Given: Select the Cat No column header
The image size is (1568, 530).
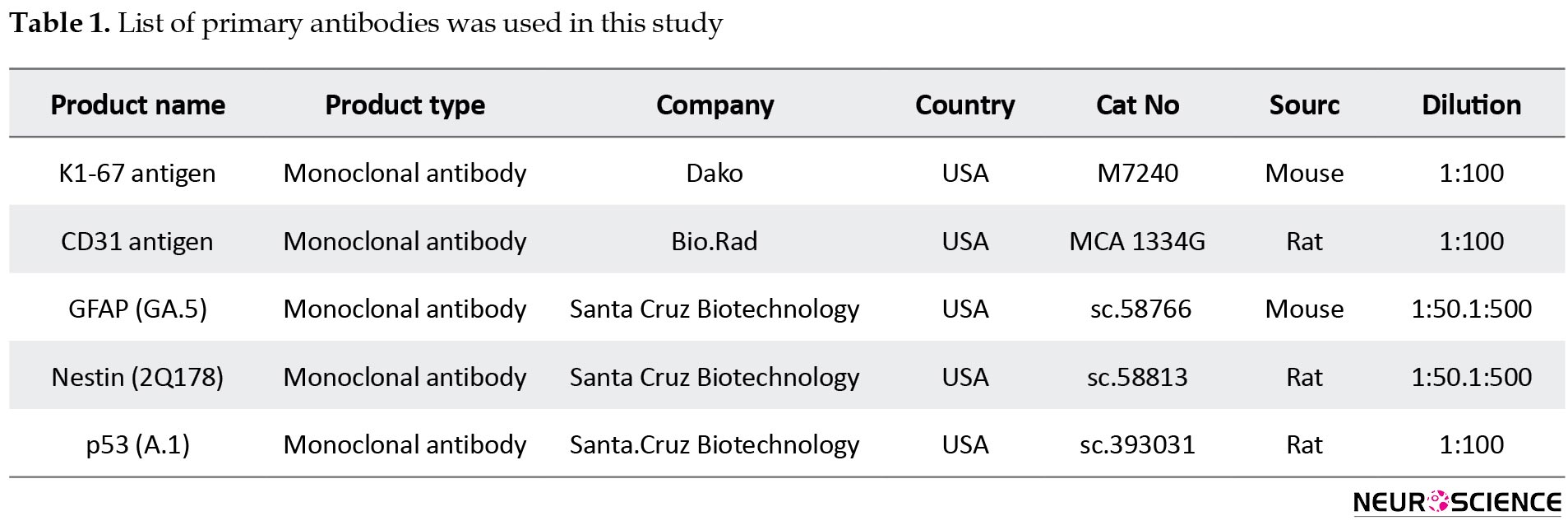Looking at the screenshot, I should 1137,105.
